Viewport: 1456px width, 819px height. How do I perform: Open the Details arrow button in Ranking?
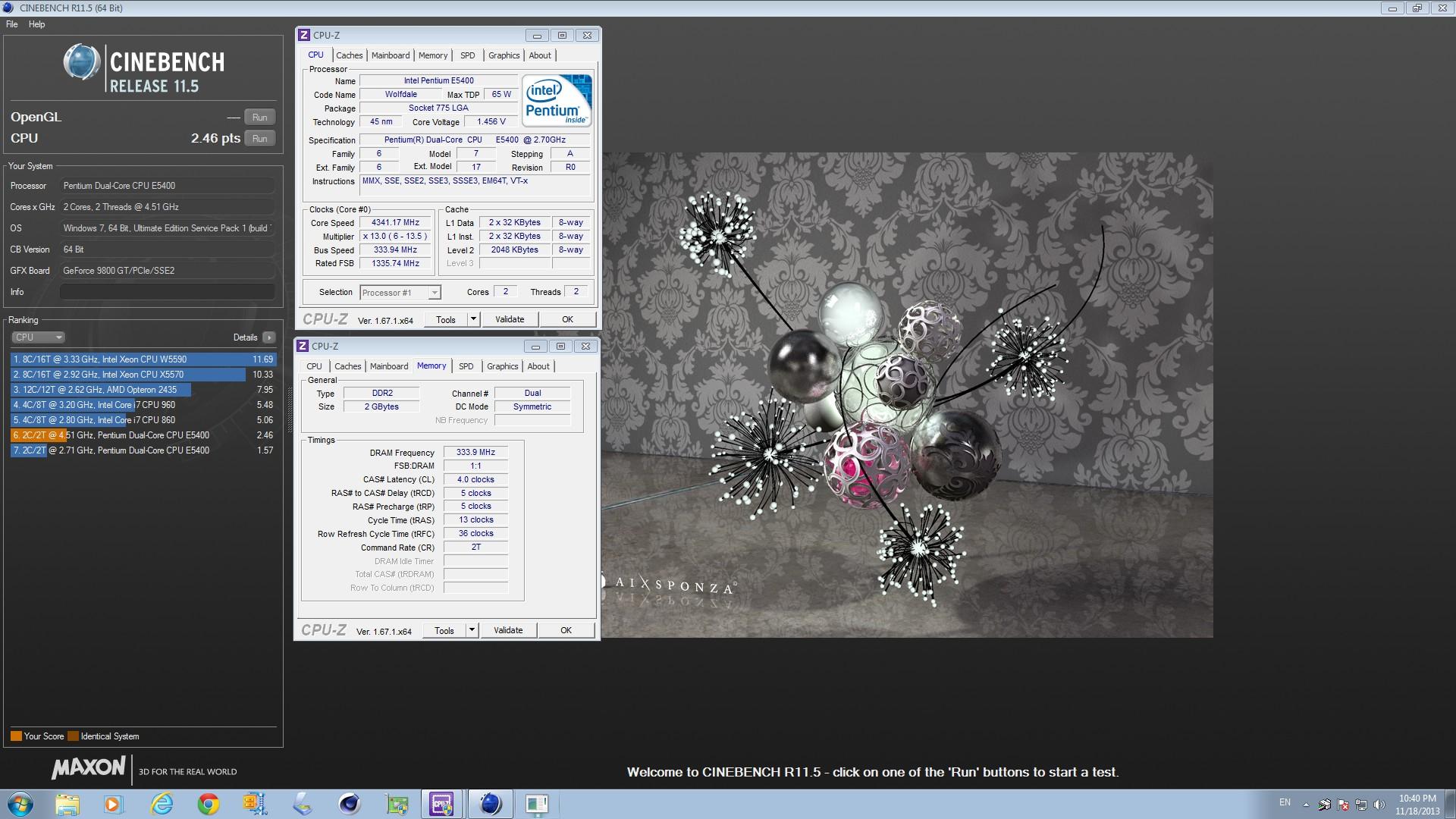click(x=269, y=337)
